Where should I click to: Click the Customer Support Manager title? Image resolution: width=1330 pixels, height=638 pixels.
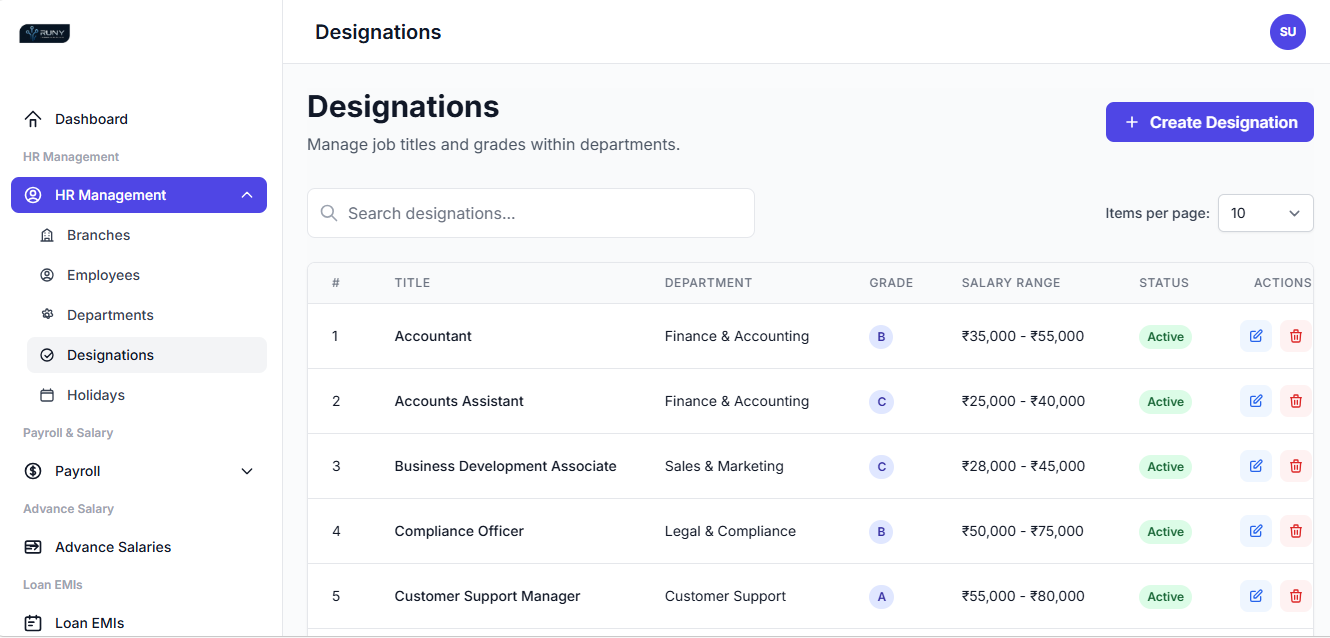[x=487, y=596]
